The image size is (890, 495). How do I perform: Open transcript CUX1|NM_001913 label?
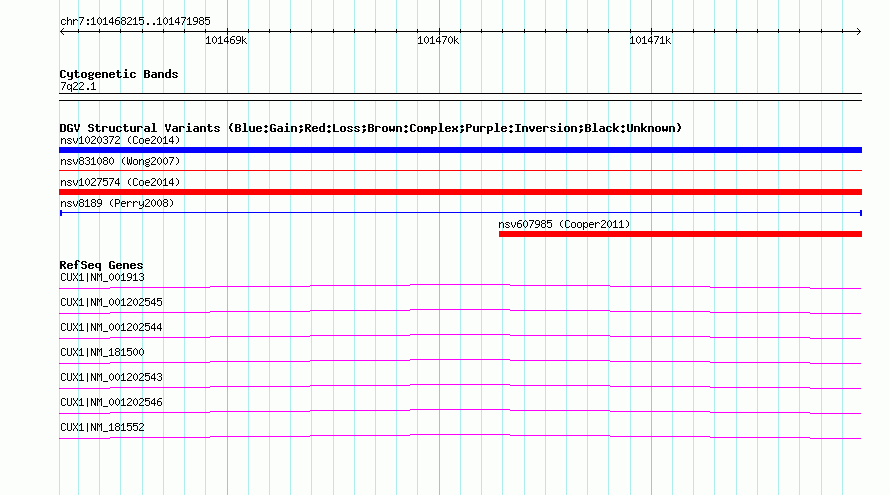point(102,278)
